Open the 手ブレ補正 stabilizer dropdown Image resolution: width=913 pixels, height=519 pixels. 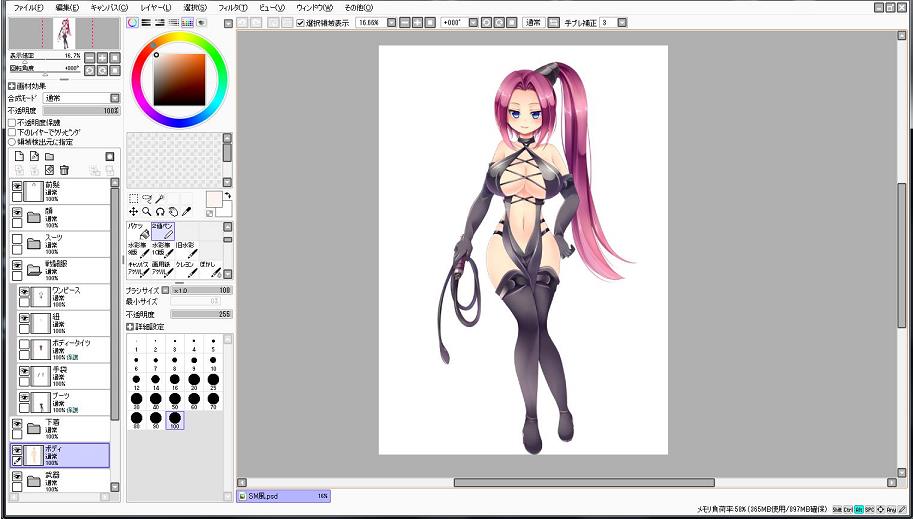[621, 22]
